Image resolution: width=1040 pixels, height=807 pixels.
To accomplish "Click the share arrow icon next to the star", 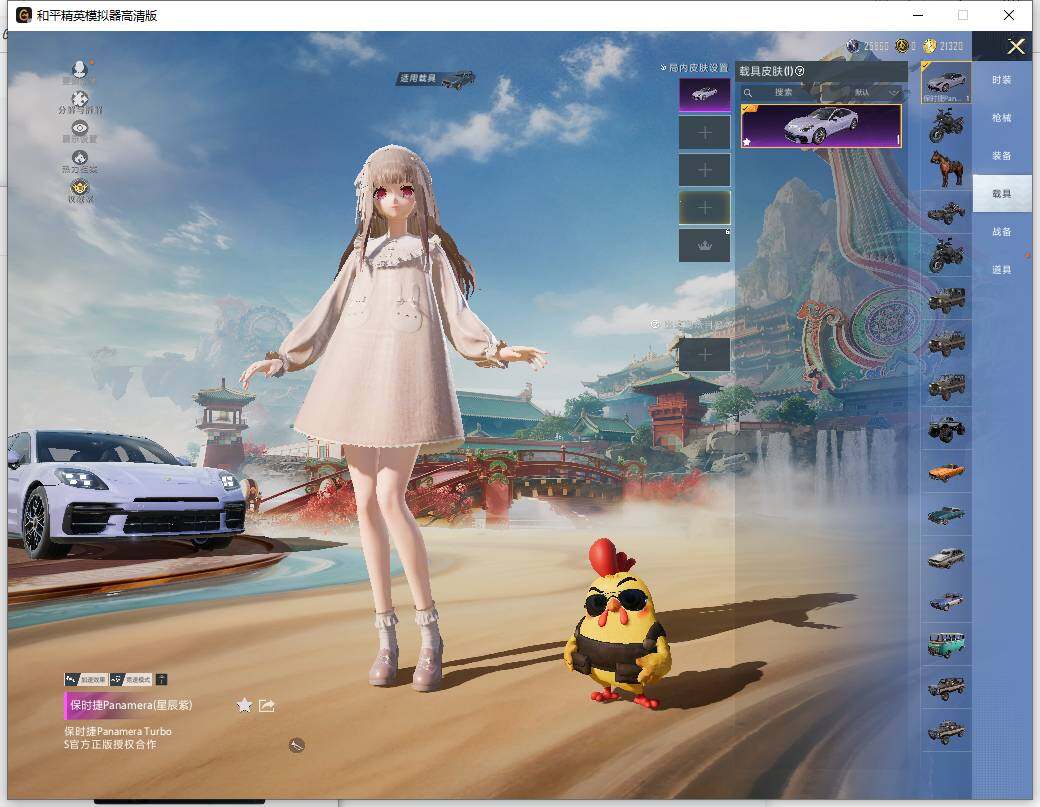I will click(x=267, y=705).
